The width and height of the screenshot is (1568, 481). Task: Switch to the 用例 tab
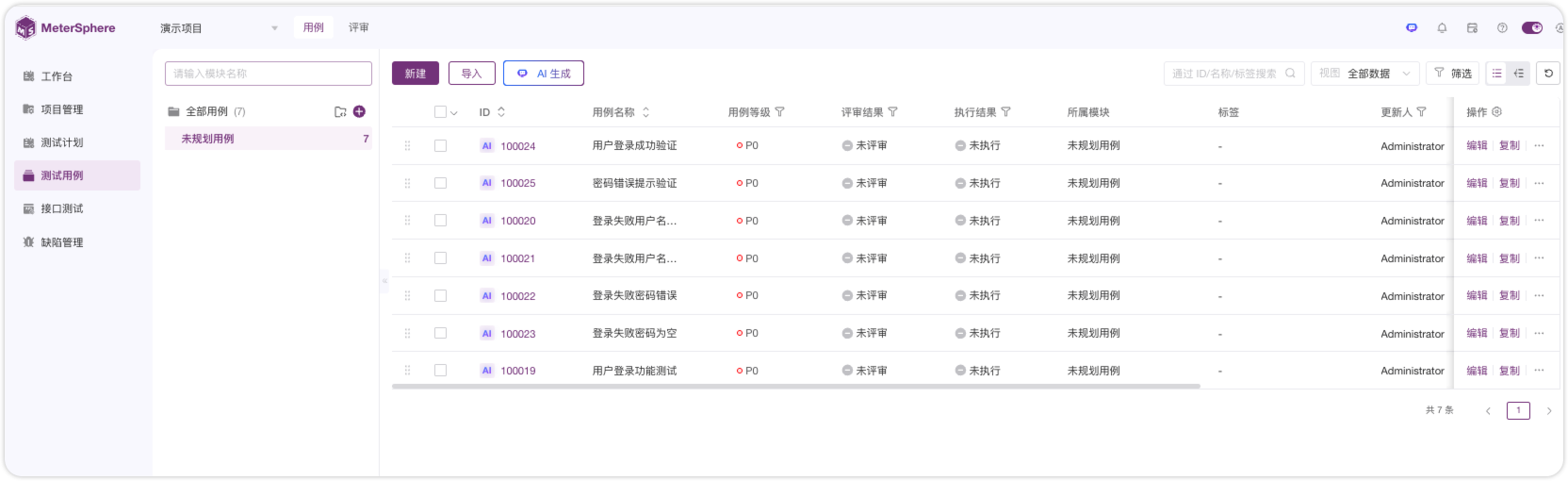coord(314,28)
